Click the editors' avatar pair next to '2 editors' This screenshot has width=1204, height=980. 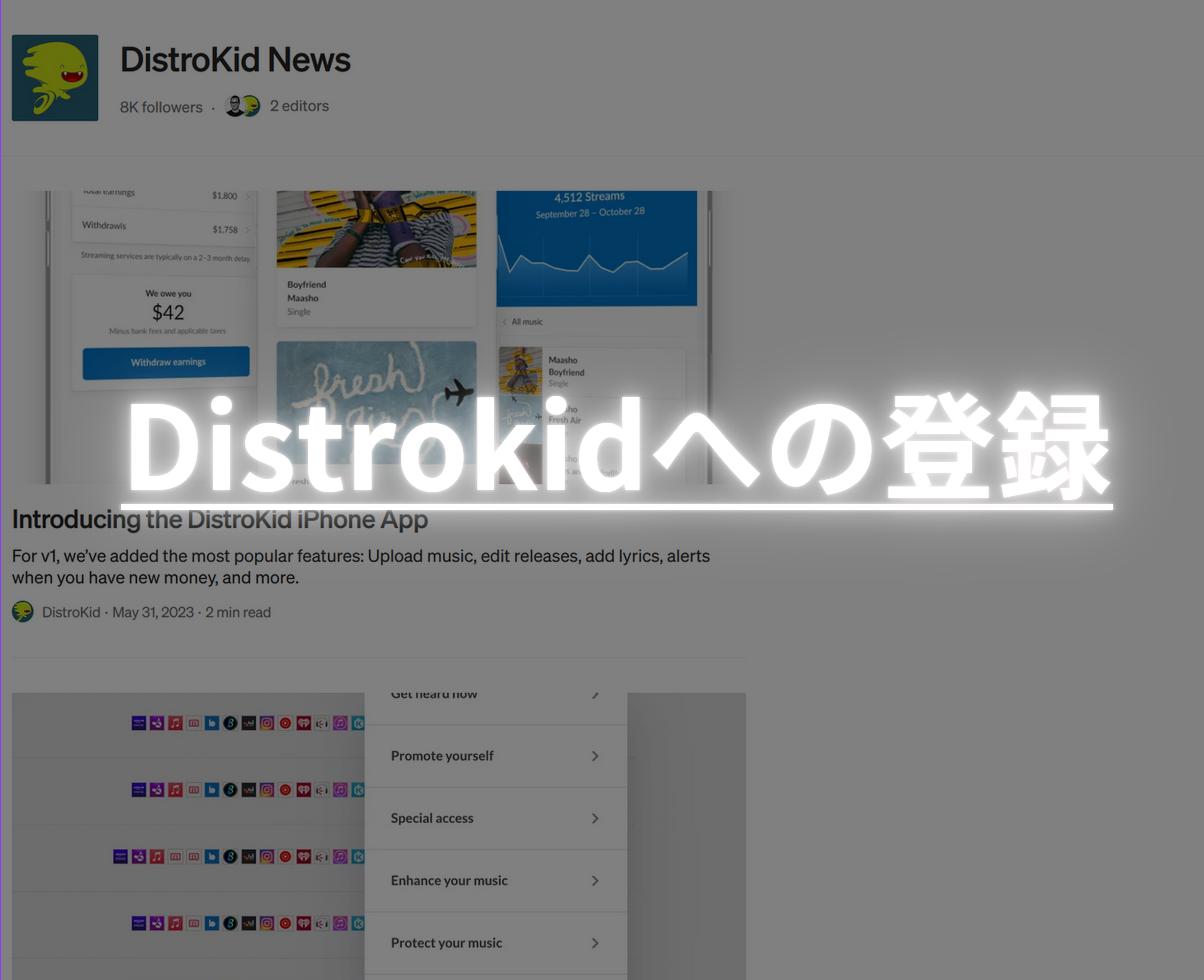pyautogui.click(x=242, y=106)
